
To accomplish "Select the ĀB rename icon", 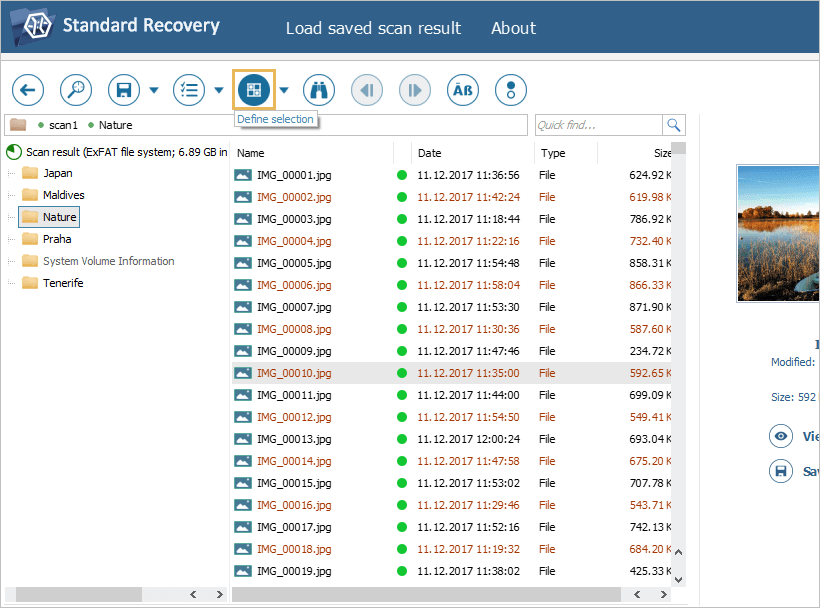I will [x=462, y=90].
